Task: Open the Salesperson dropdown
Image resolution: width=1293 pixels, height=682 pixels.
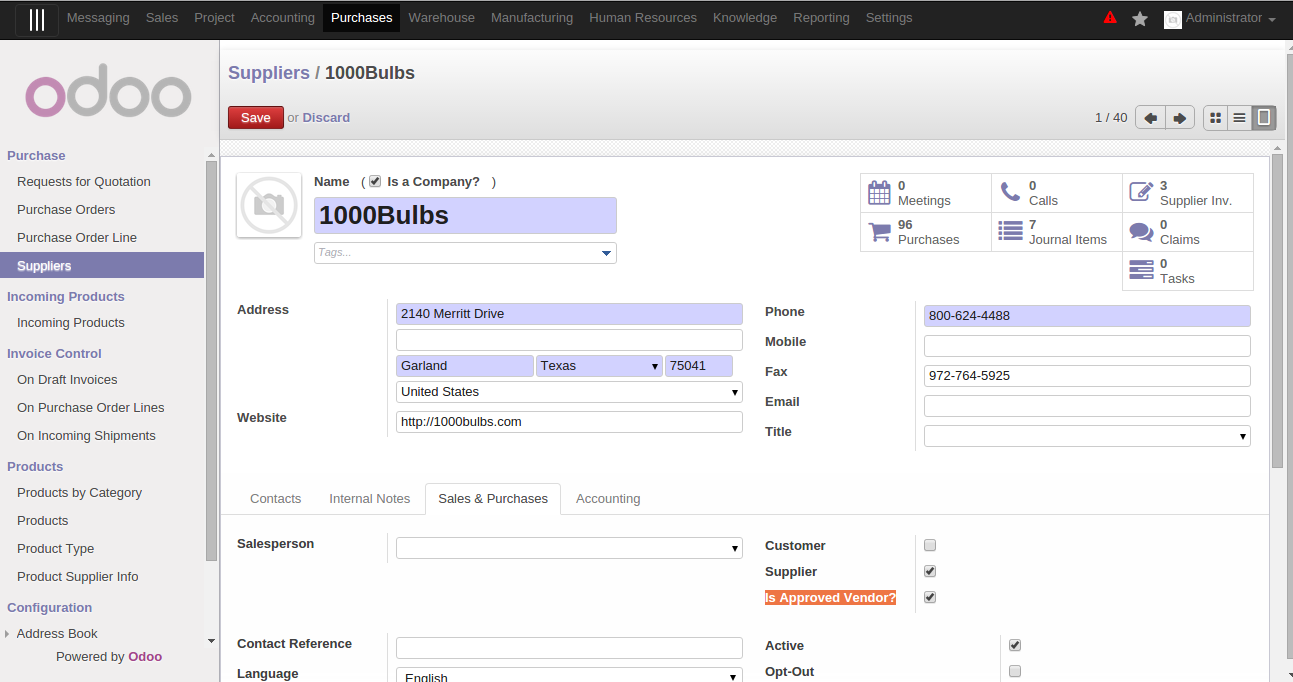Action: [x=569, y=548]
